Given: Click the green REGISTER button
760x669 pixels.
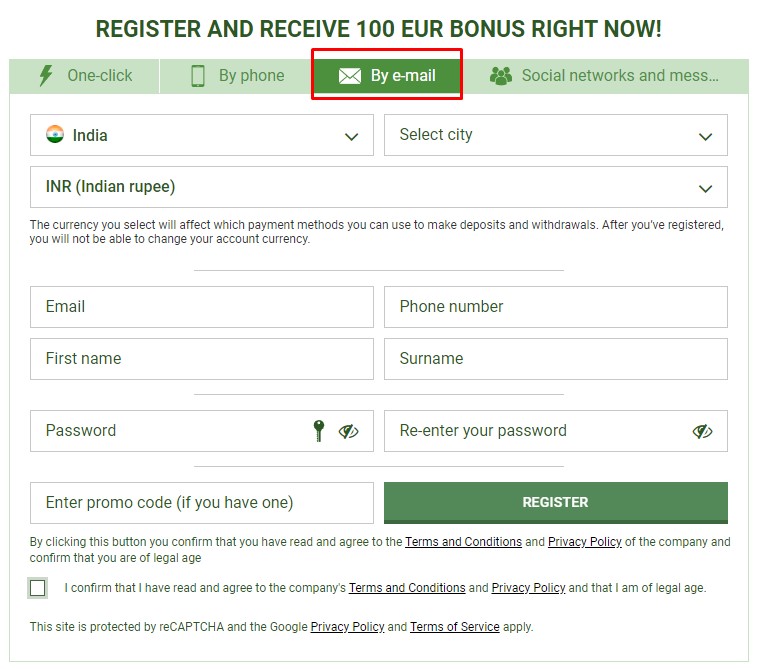Looking at the screenshot, I should tap(555, 503).
